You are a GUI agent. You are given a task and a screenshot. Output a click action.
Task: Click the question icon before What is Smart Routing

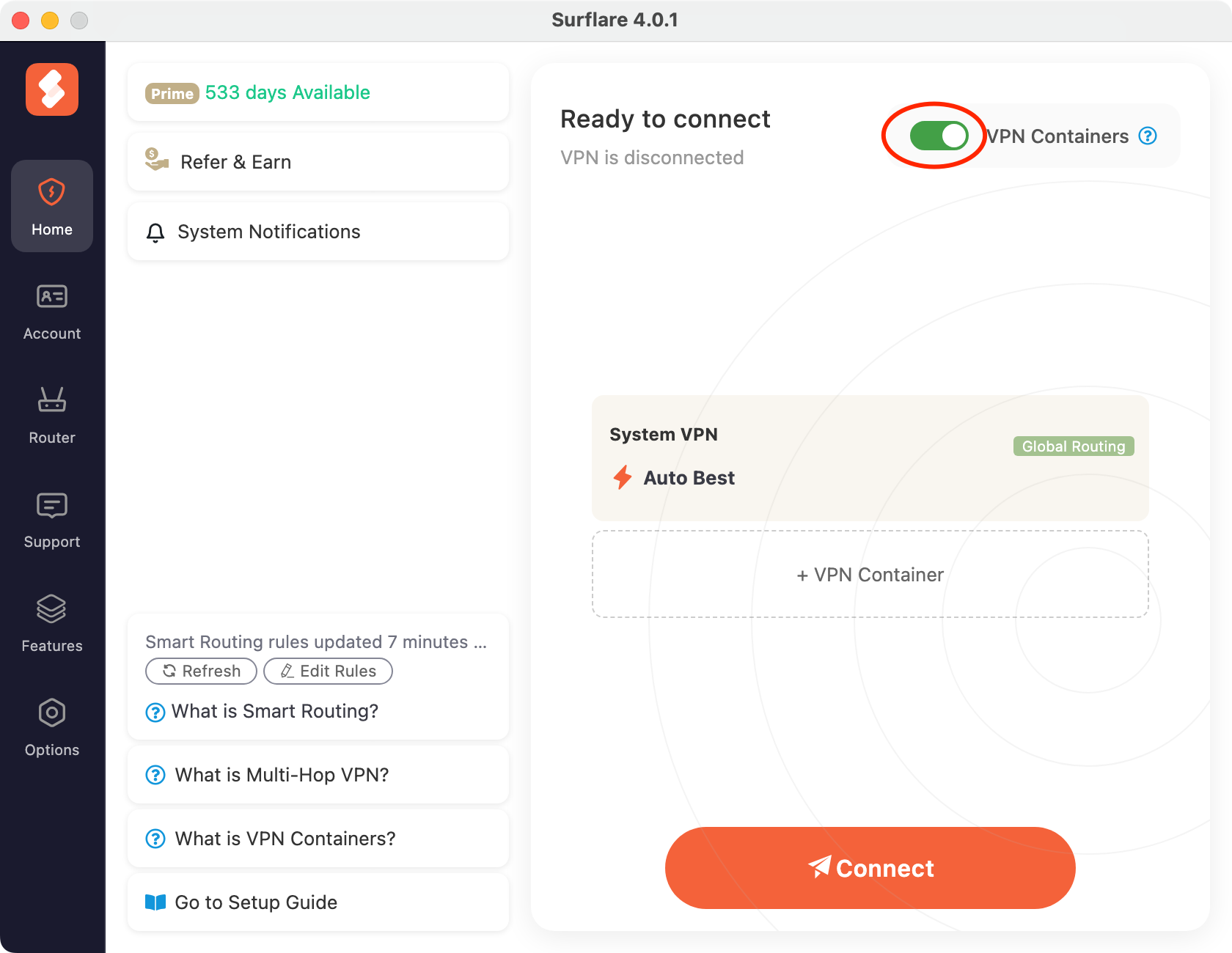[155, 712]
